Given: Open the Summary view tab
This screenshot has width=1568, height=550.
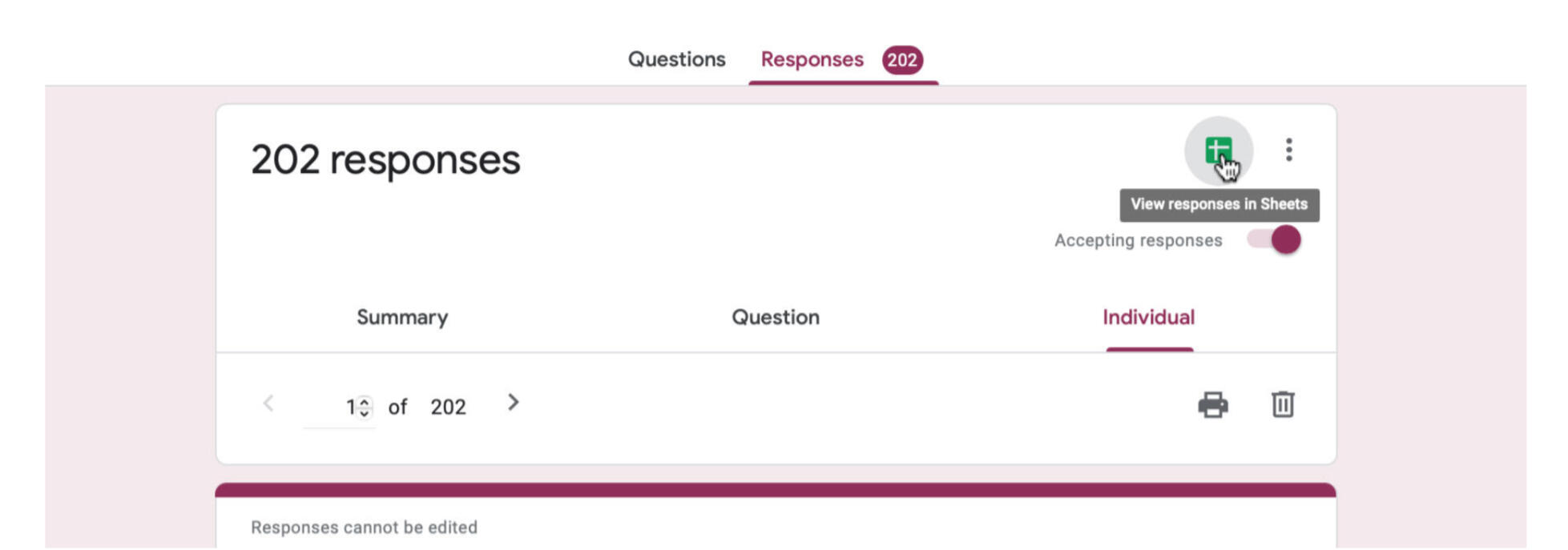Looking at the screenshot, I should (x=402, y=317).
